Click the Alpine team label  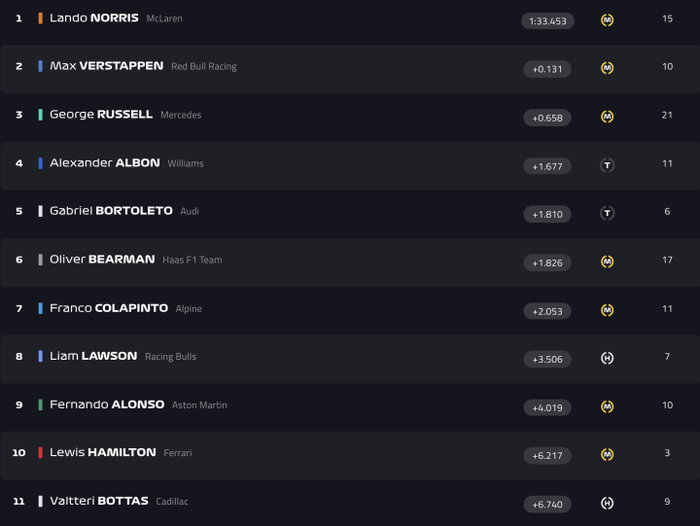189,309
